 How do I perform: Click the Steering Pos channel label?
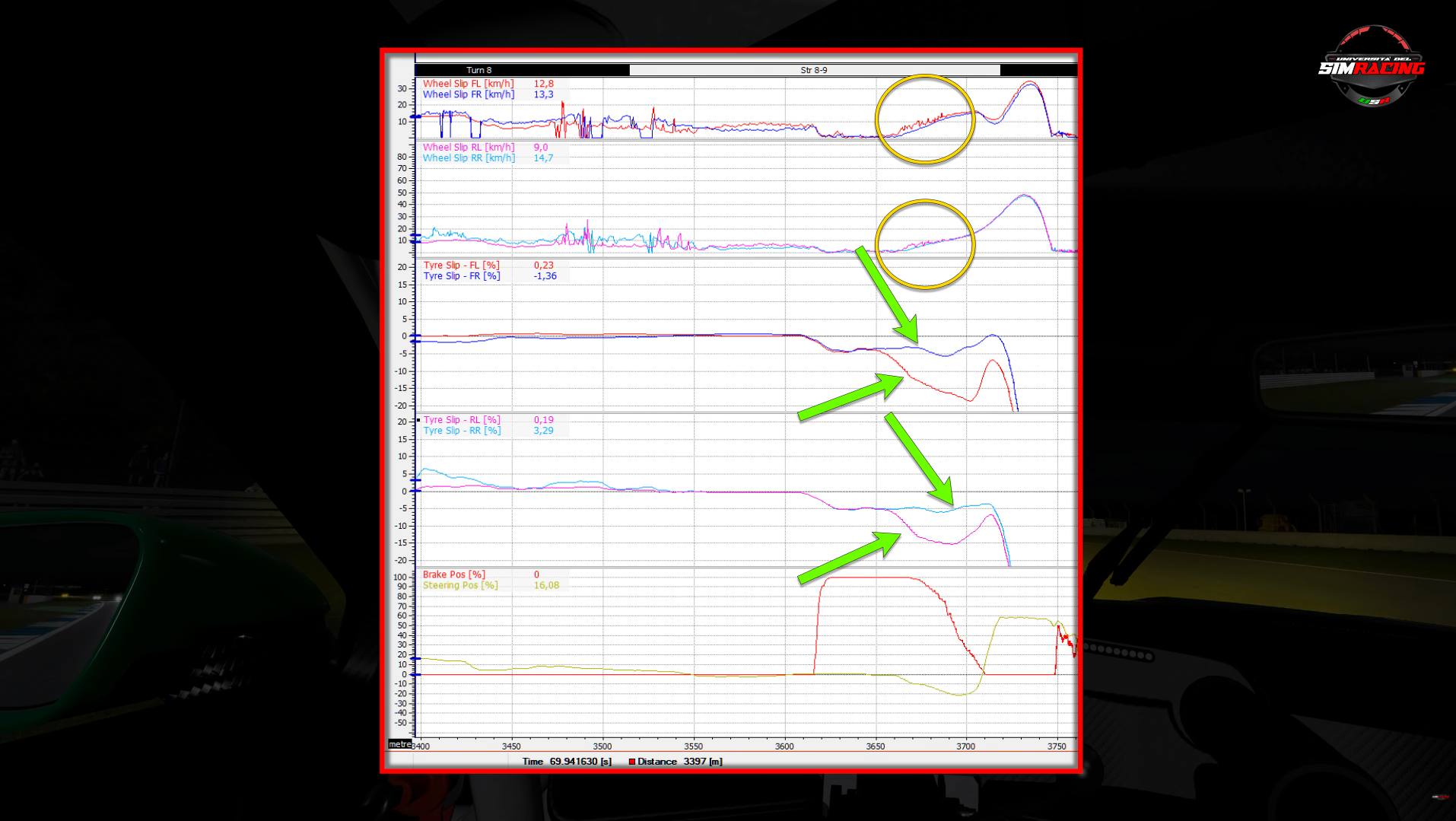(x=460, y=585)
